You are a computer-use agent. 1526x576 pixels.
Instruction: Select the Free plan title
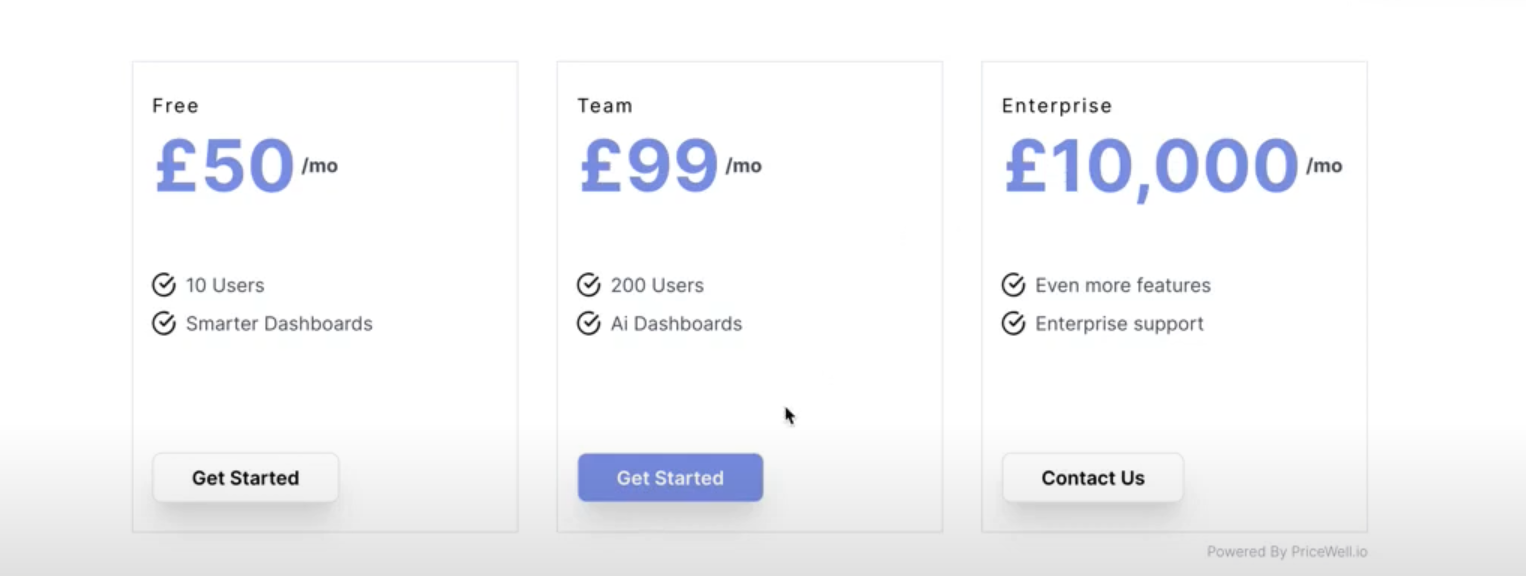(176, 105)
